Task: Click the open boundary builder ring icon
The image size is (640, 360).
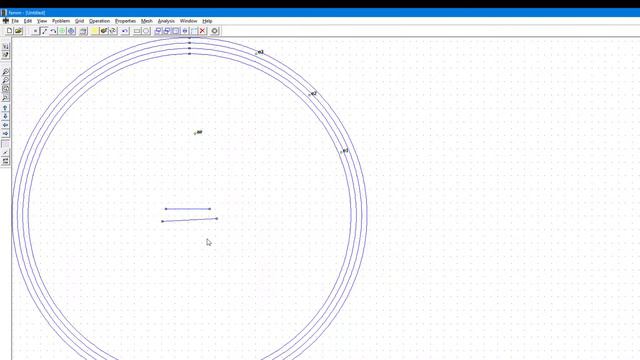Action: (x=215, y=31)
